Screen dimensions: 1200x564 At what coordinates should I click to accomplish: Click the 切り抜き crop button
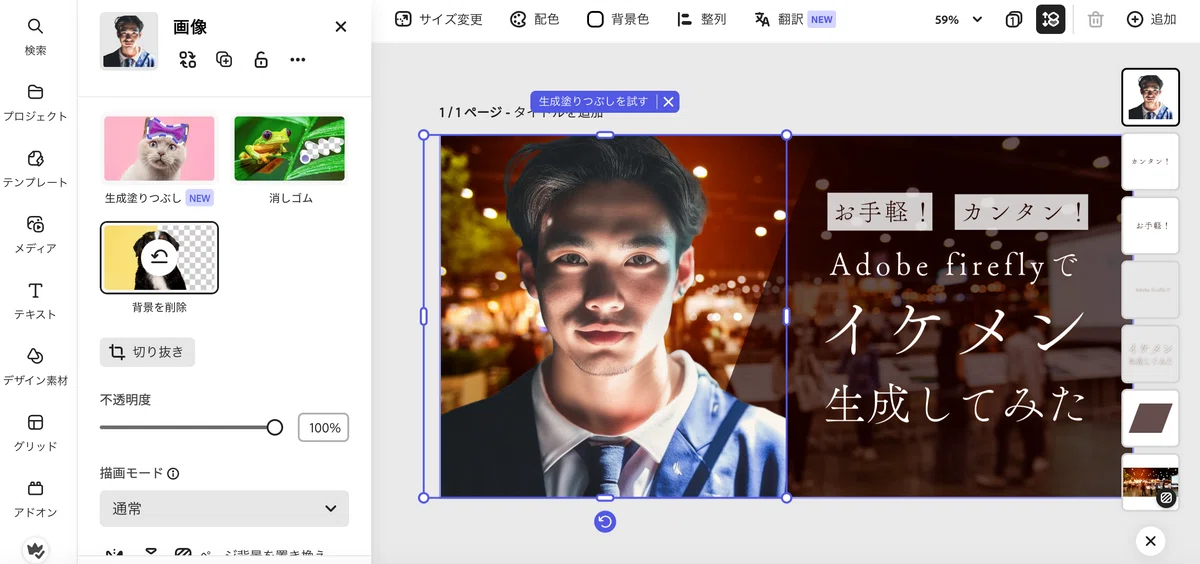147,352
